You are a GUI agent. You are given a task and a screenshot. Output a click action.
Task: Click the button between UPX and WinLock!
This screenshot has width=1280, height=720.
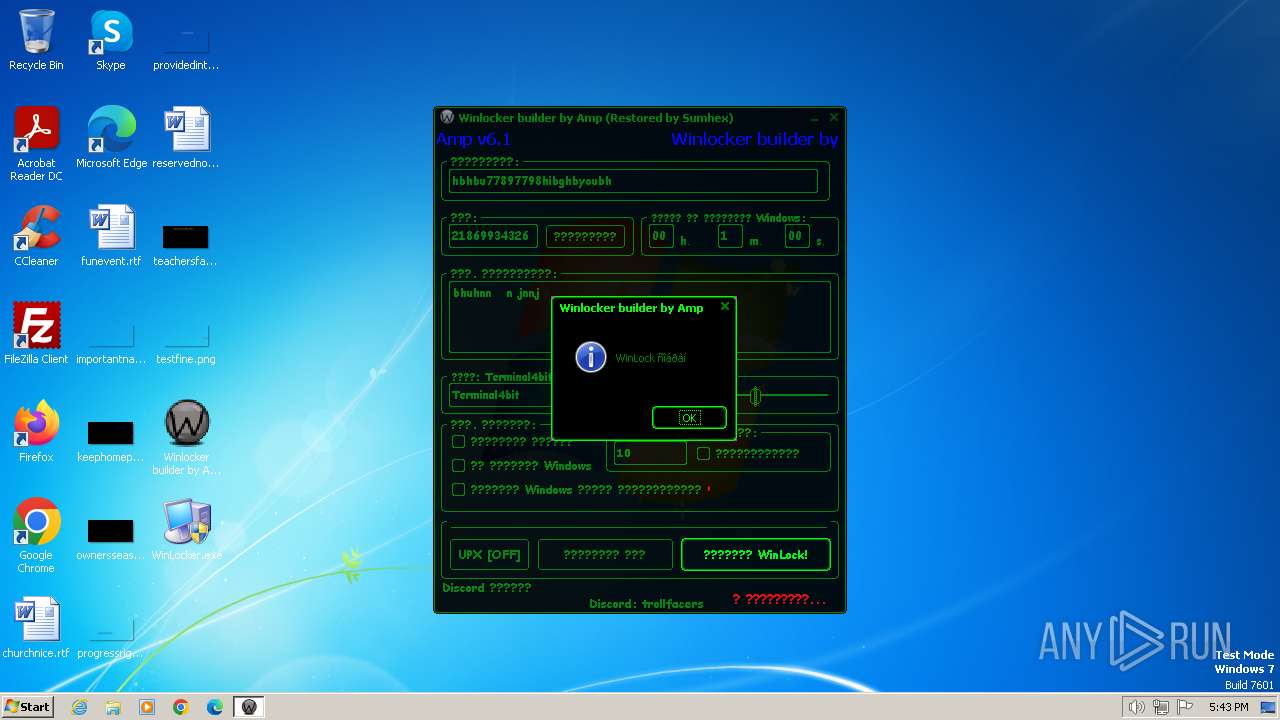(x=605, y=555)
